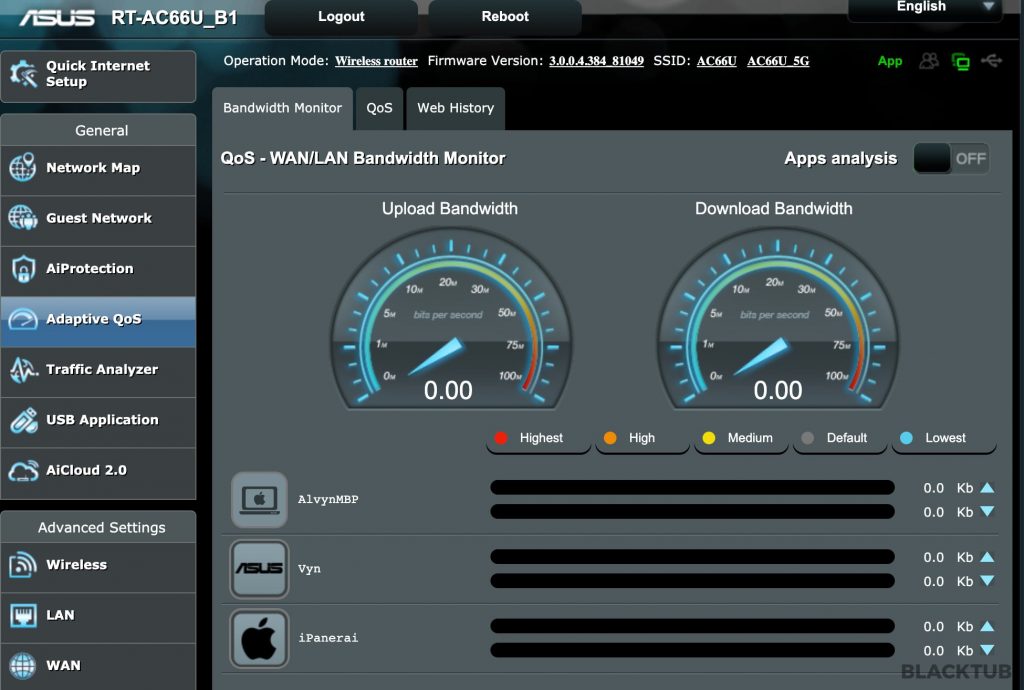1024x690 pixels.
Task: Click iPanerai download arrow icon
Action: [x=987, y=650]
